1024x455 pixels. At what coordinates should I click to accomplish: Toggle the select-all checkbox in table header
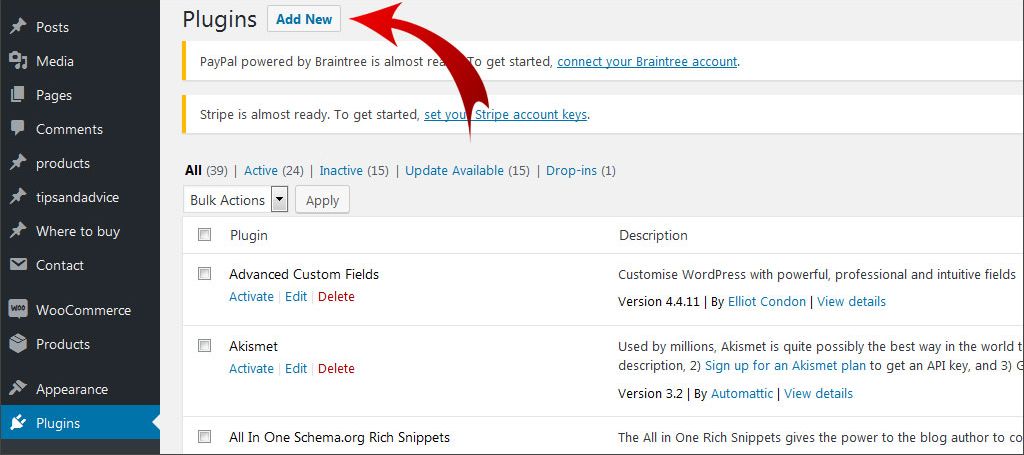pyautogui.click(x=205, y=235)
